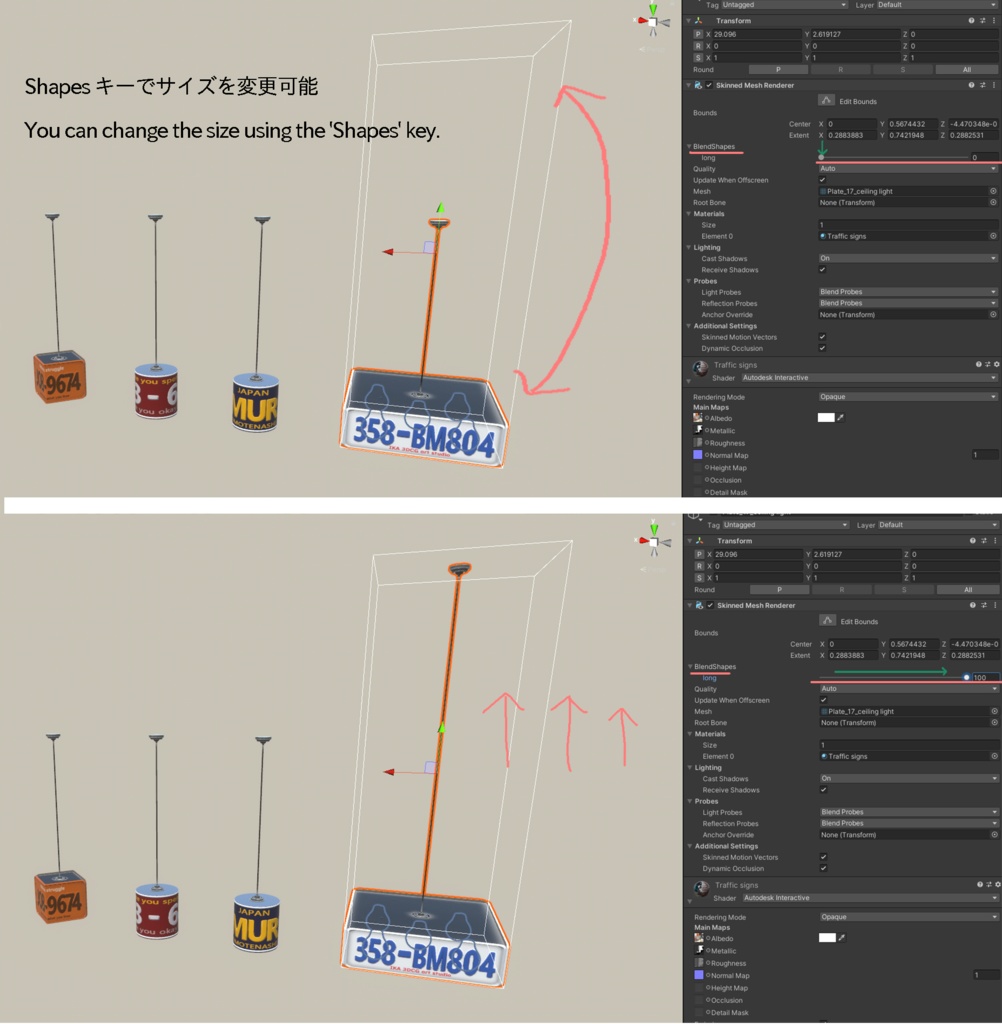This screenshot has height=1024, width=1002.
Task: Click the Albedo eyedropper icon in the lower inspector
Action: 842,937
